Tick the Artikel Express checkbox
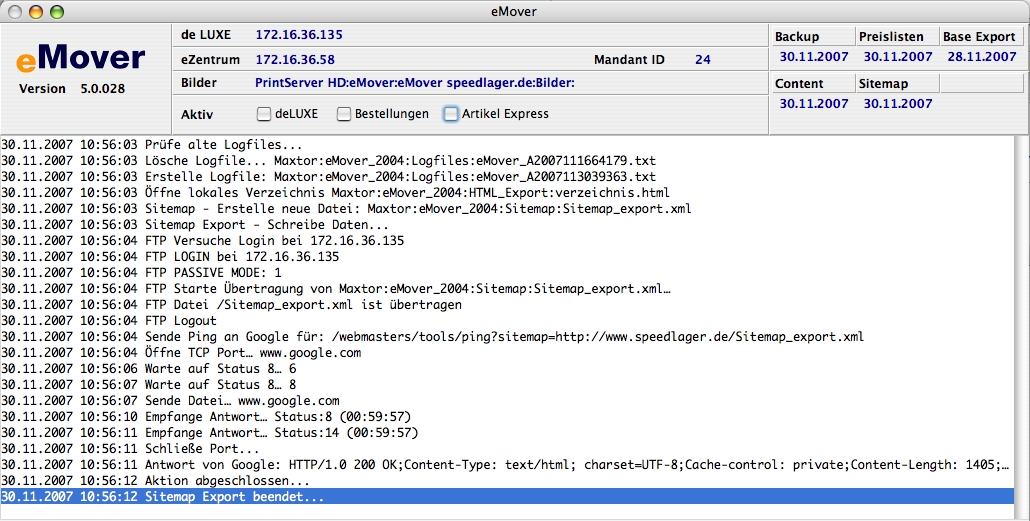 pyautogui.click(x=451, y=114)
